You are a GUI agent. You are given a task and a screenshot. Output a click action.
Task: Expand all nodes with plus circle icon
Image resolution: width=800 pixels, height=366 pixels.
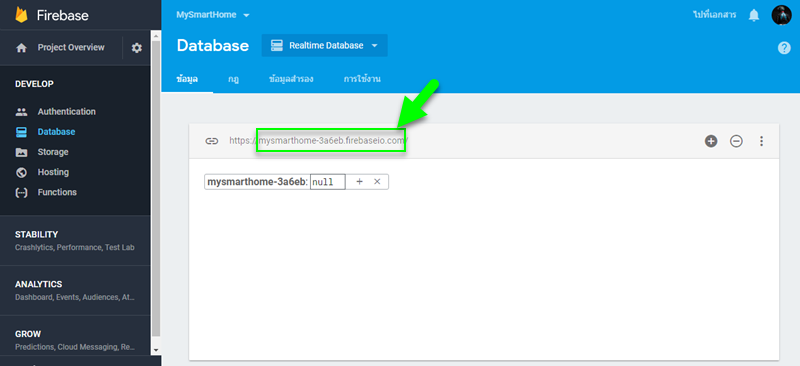pyautogui.click(x=711, y=141)
